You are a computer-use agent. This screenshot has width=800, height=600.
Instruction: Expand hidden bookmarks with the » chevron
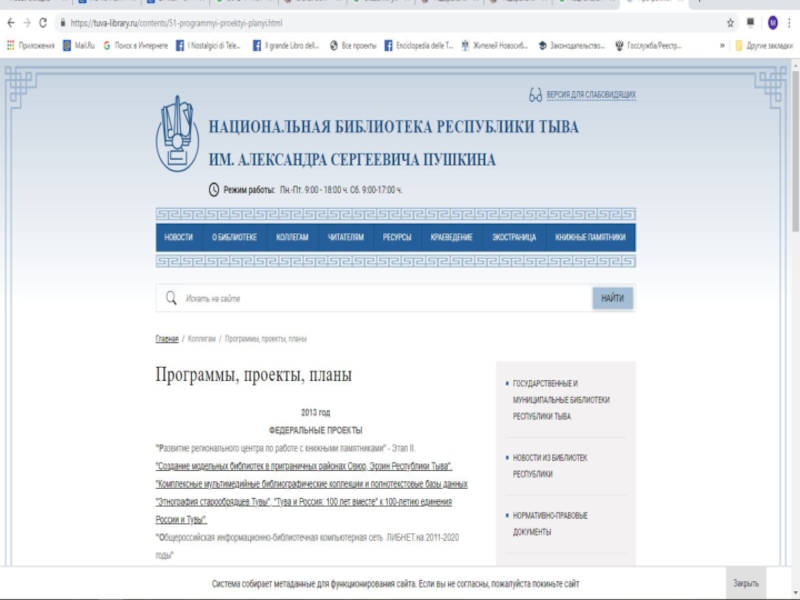(x=722, y=46)
